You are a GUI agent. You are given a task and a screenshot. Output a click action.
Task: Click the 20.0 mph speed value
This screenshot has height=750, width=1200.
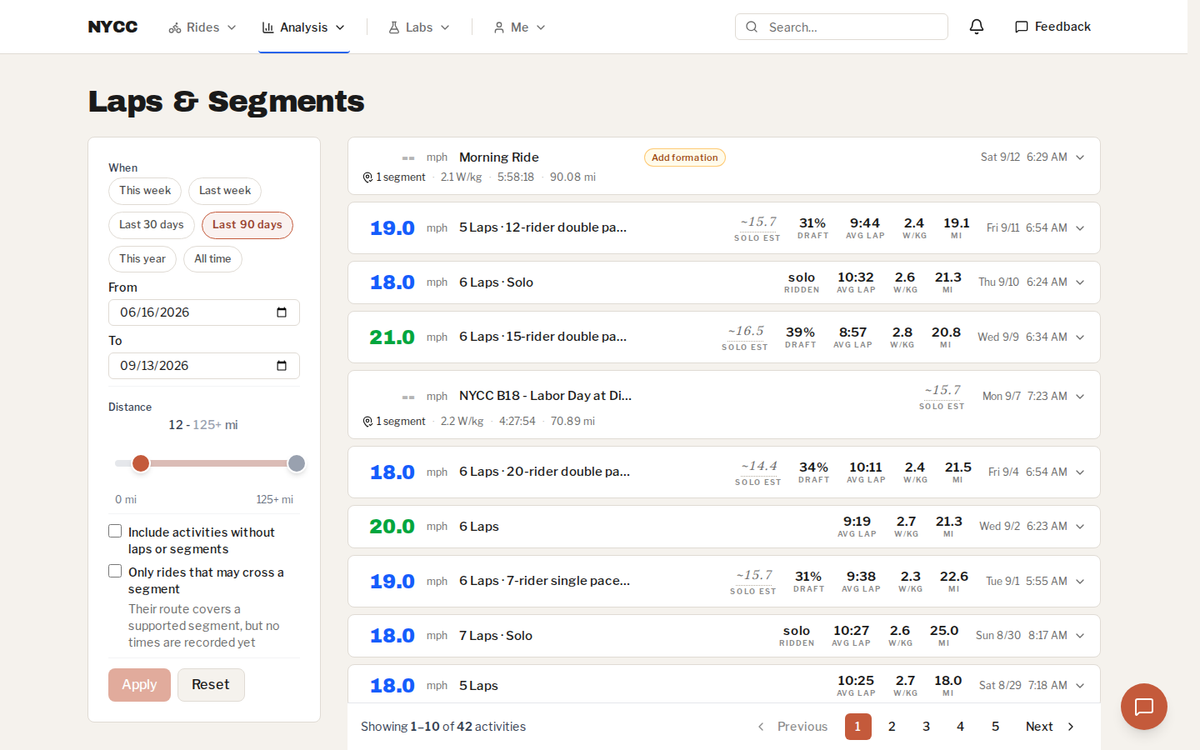(x=392, y=526)
